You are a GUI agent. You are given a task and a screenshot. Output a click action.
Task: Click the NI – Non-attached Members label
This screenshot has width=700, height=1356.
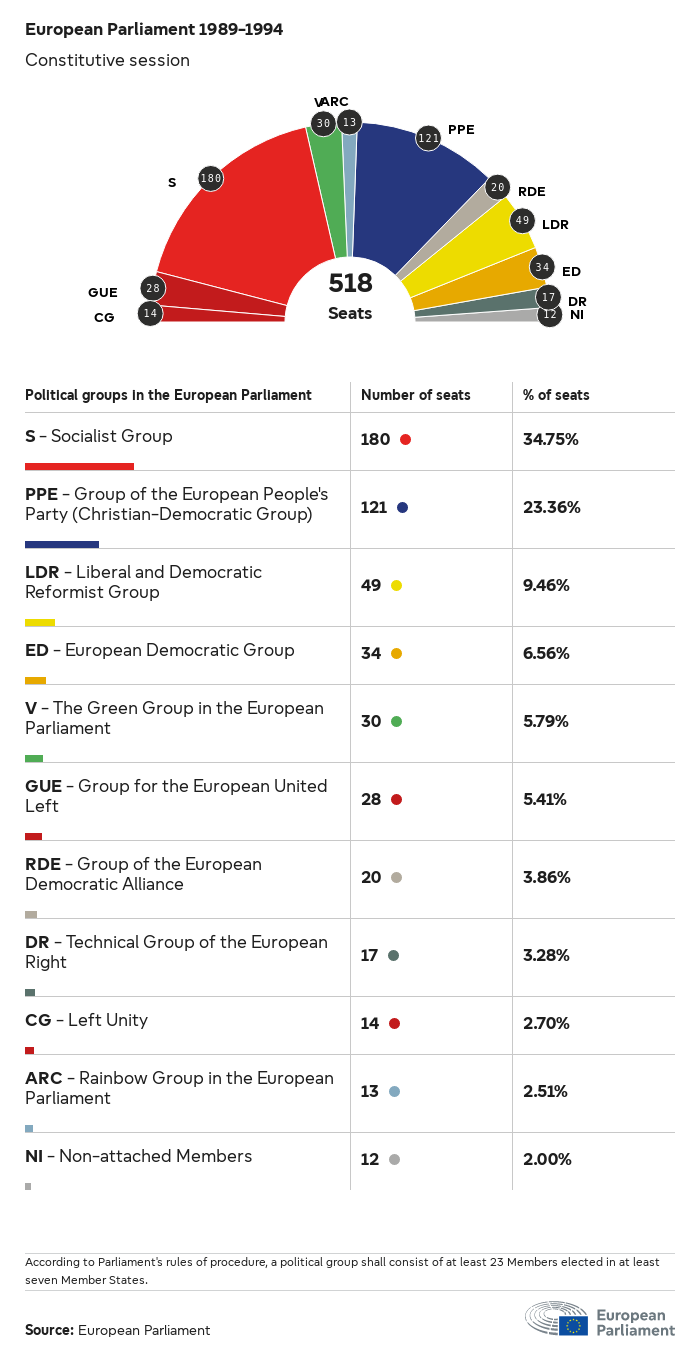click(x=139, y=1156)
